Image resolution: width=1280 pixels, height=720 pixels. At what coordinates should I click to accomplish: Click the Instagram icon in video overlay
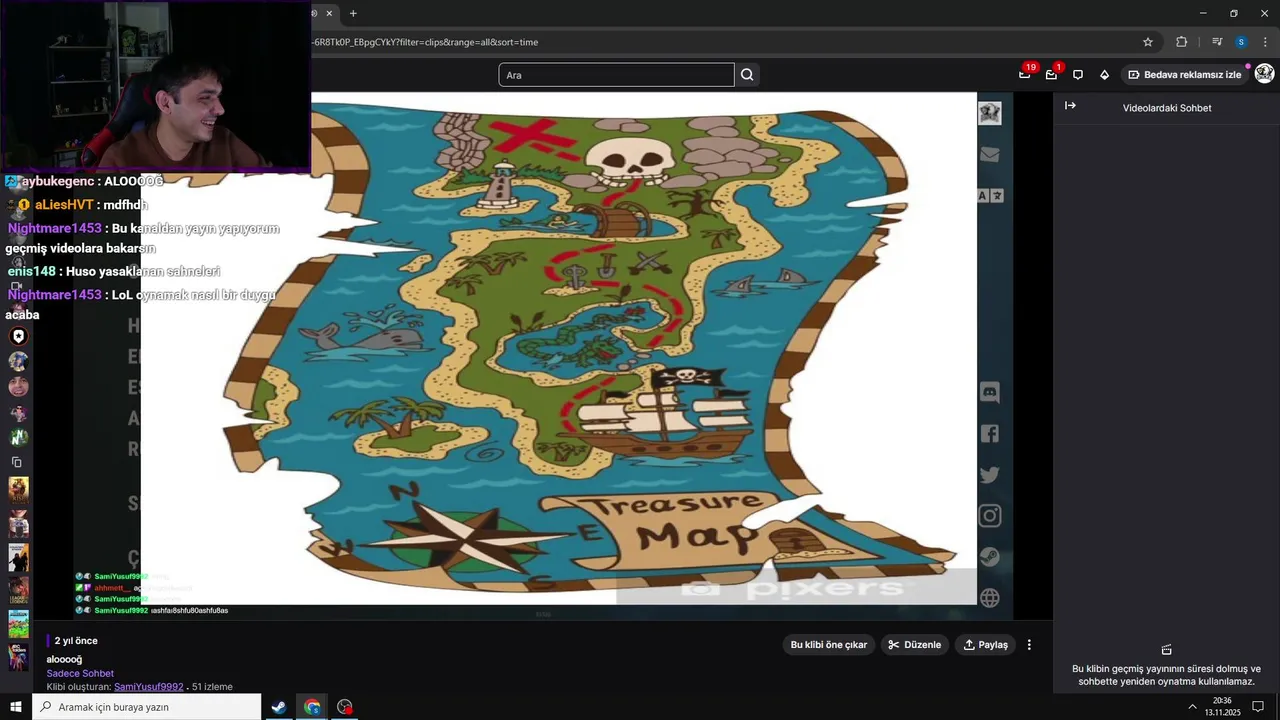(990, 516)
